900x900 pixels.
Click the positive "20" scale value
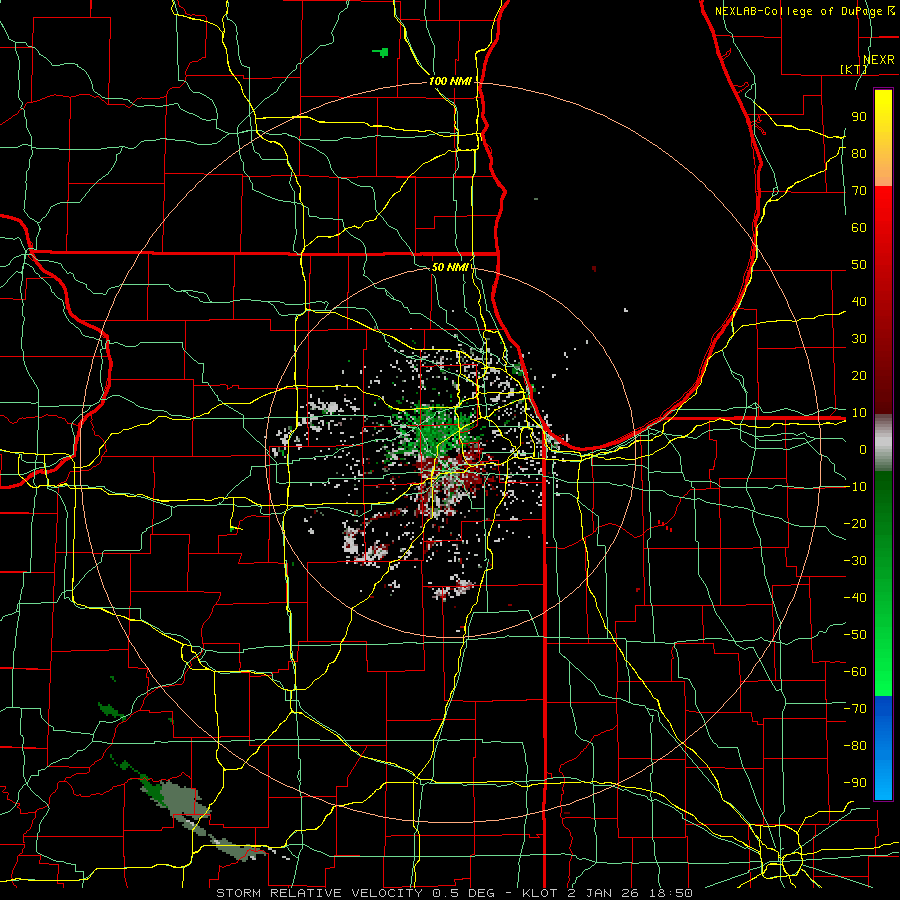859,375
